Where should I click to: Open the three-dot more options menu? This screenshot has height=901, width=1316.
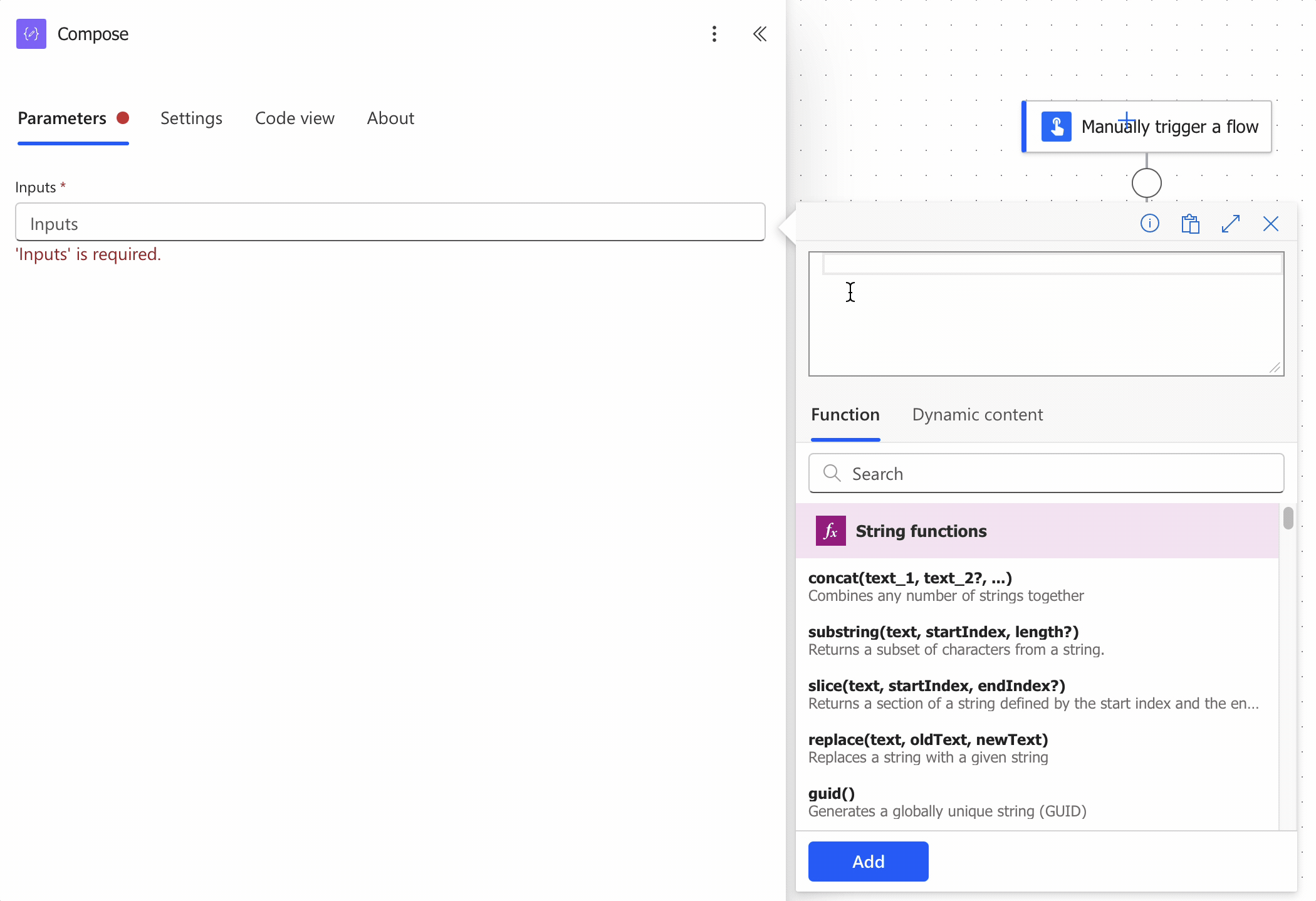[714, 34]
